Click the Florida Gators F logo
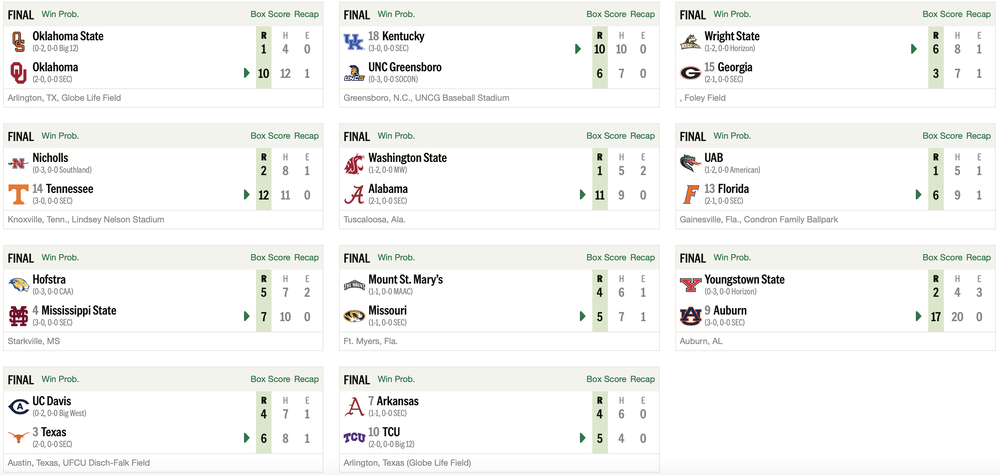The height and width of the screenshot is (475, 1000). pos(689,194)
